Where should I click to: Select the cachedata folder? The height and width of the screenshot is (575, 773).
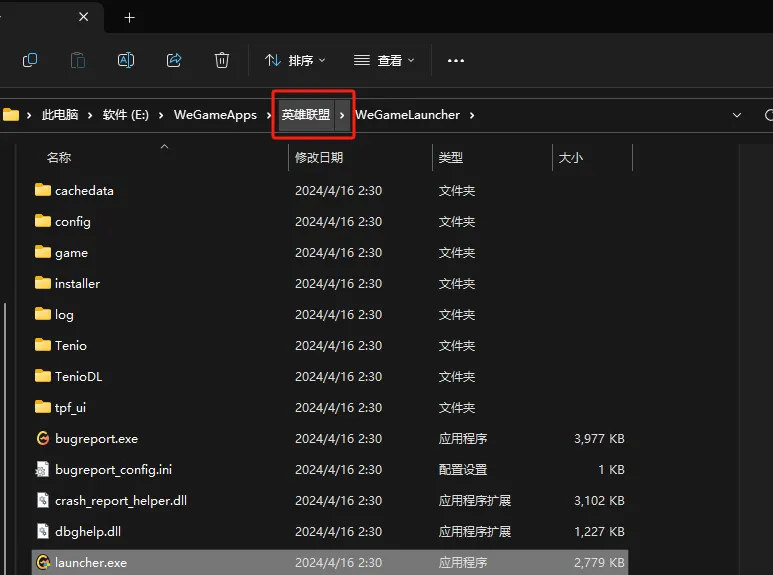coord(330,190)
